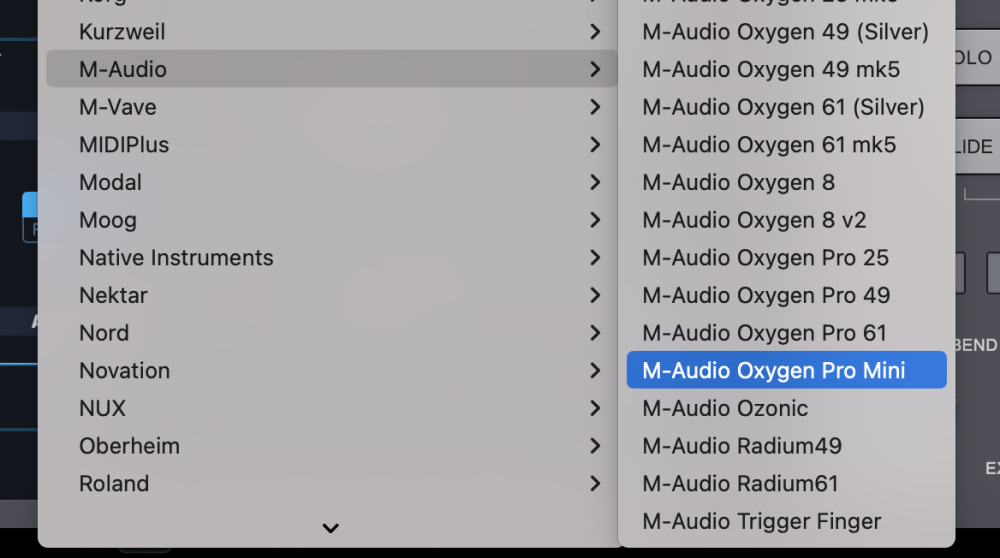1000x558 pixels.
Task: Select M-Audio Oxygen Pro 49
Action: tap(766, 296)
